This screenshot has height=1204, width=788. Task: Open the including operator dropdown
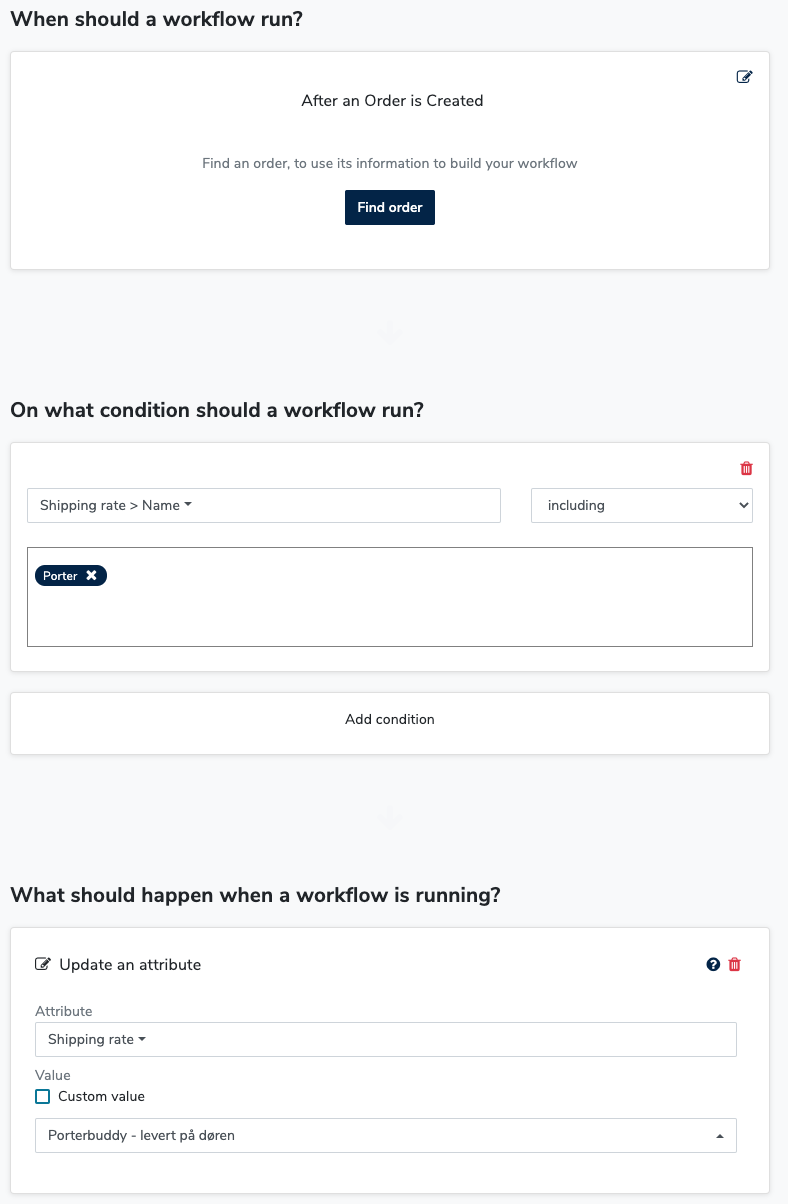(641, 506)
